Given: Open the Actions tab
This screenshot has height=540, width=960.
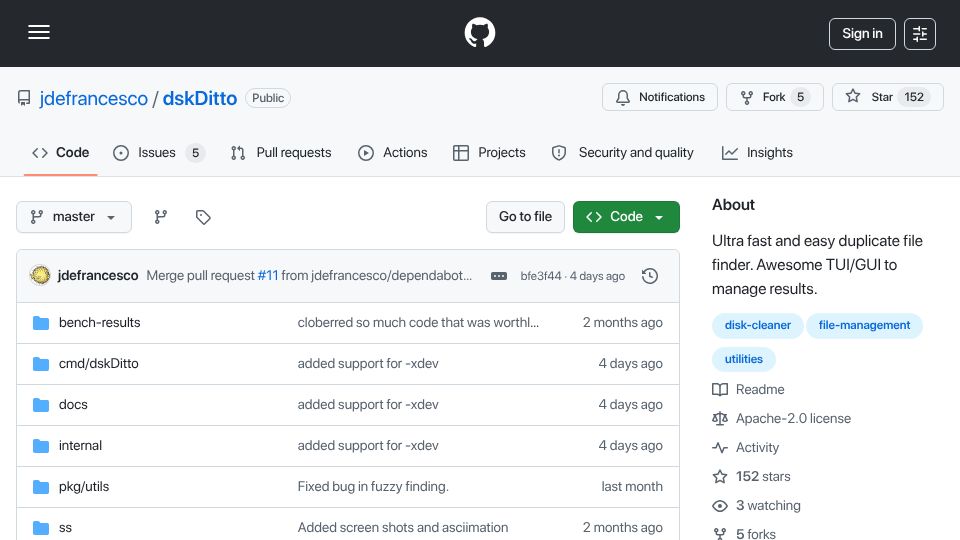Looking at the screenshot, I should click(392, 153).
